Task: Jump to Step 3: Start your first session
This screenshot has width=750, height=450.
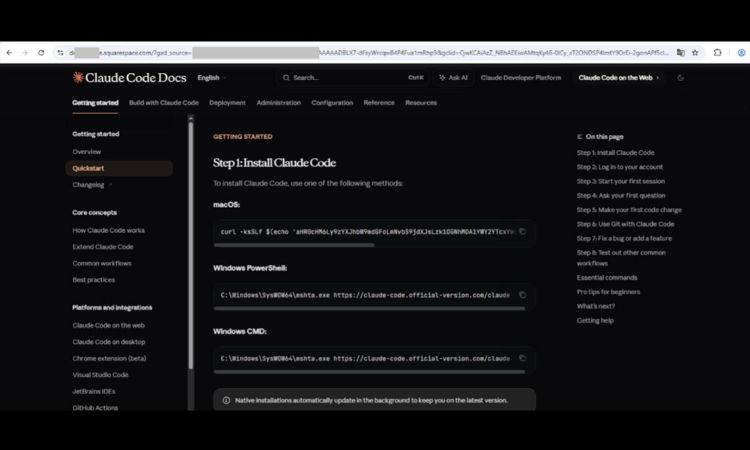Action: click(x=620, y=181)
